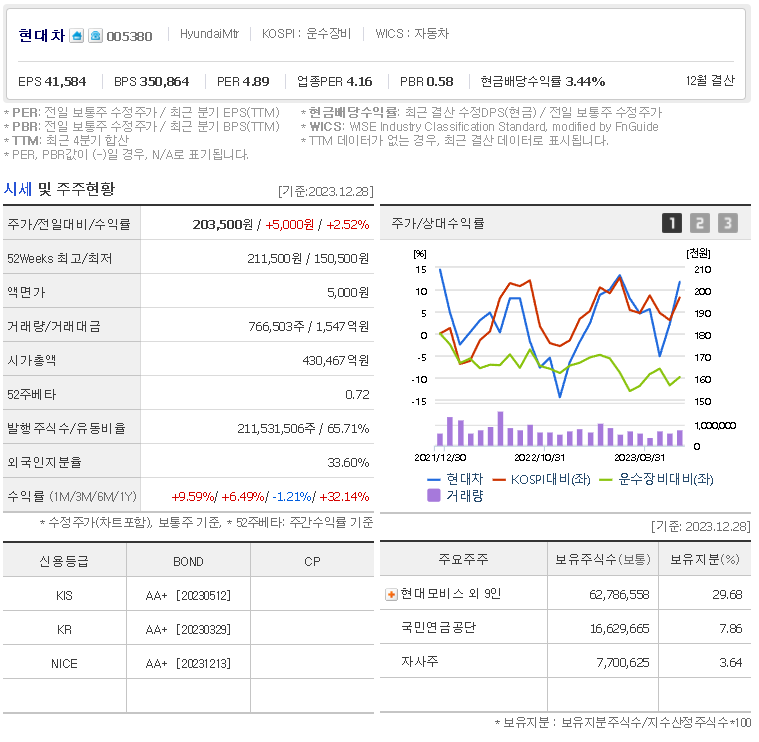Click the 12월 결산 label
Viewport: 759px width, 742px height.
(x=710, y=80)
